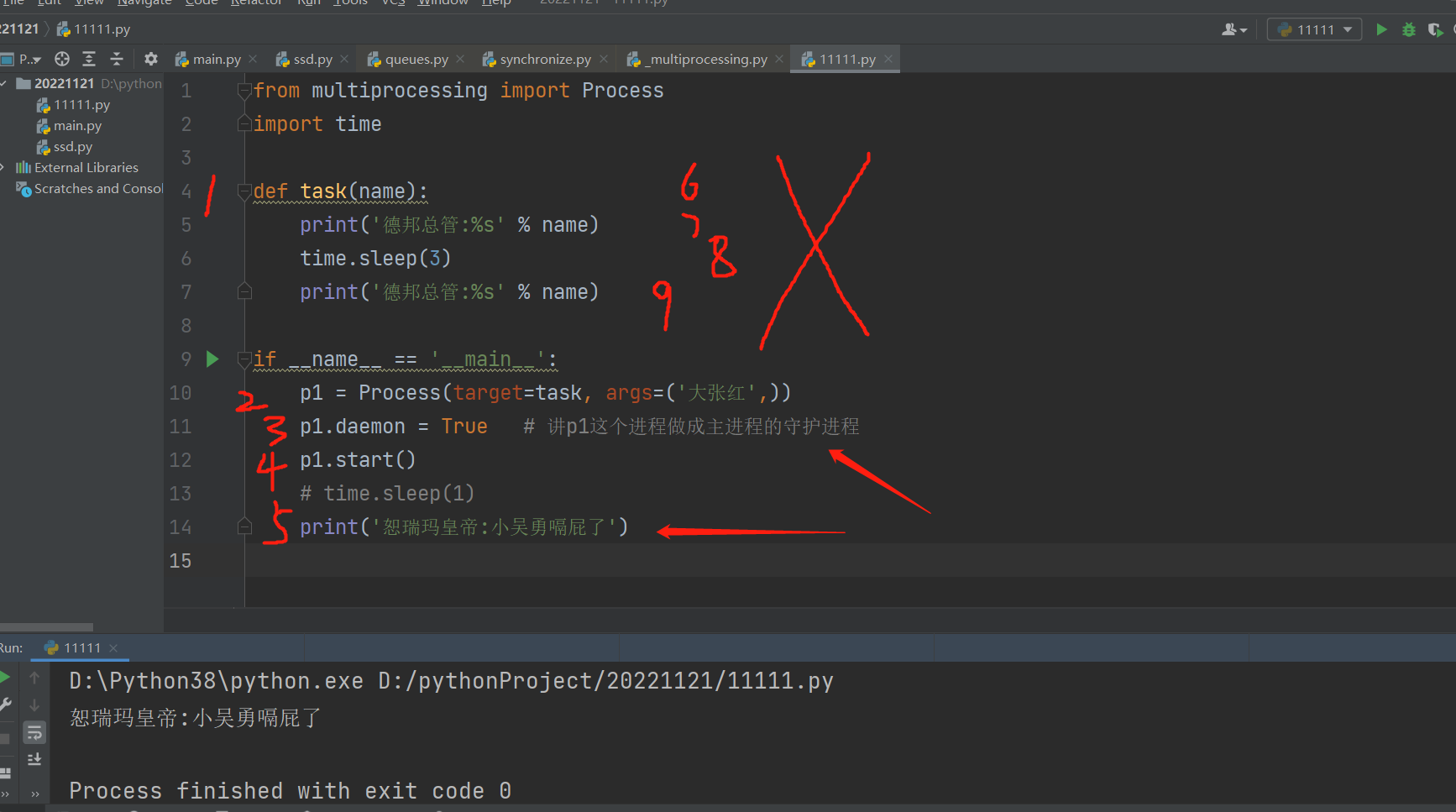Open run configuration settings wrench icon
Image resolution: width=1456 pixels, height=812 pixels.
(5, 705)
